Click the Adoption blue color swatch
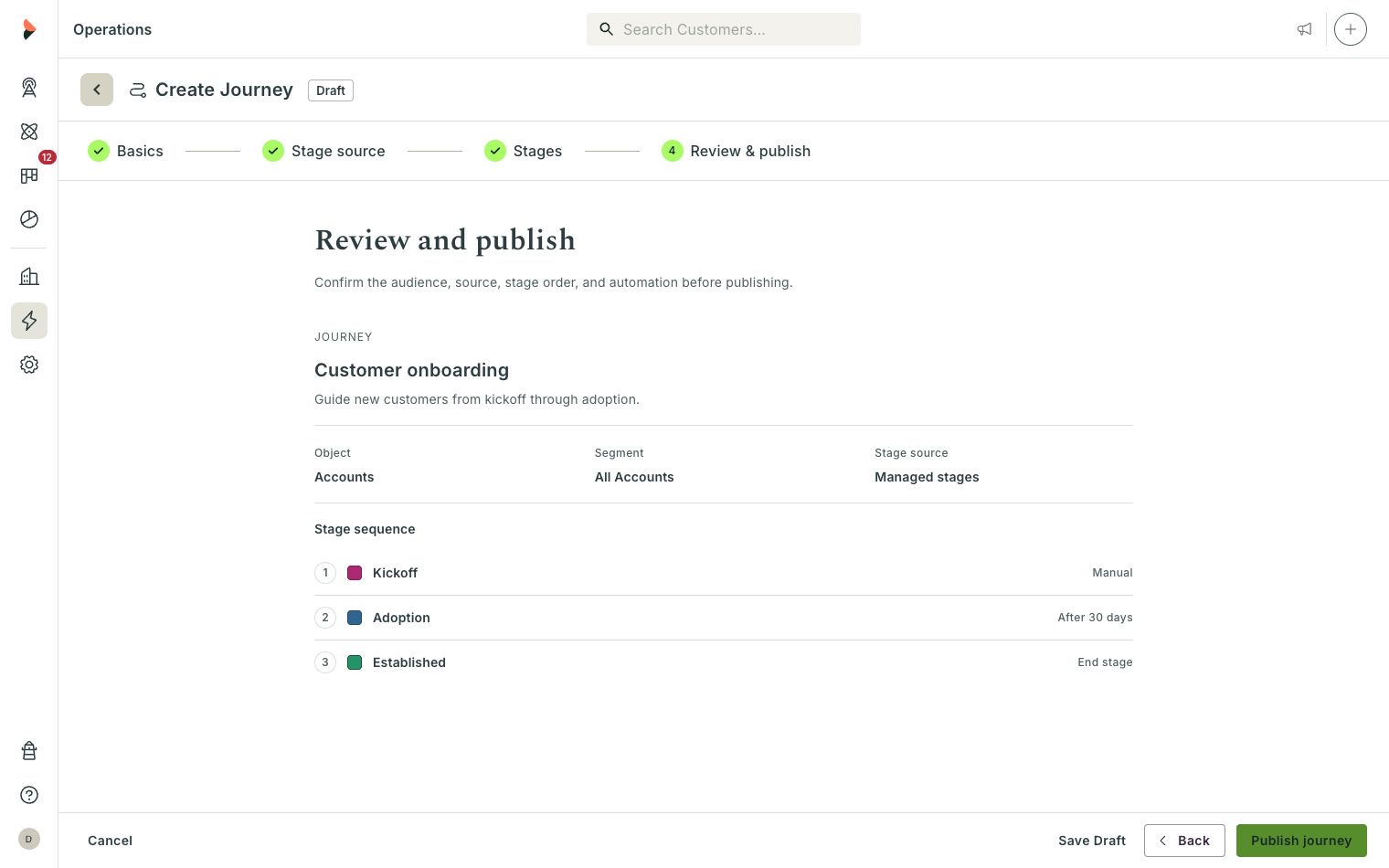Image resolution: width=1389 pixels, height=868 pixels. 355,618
